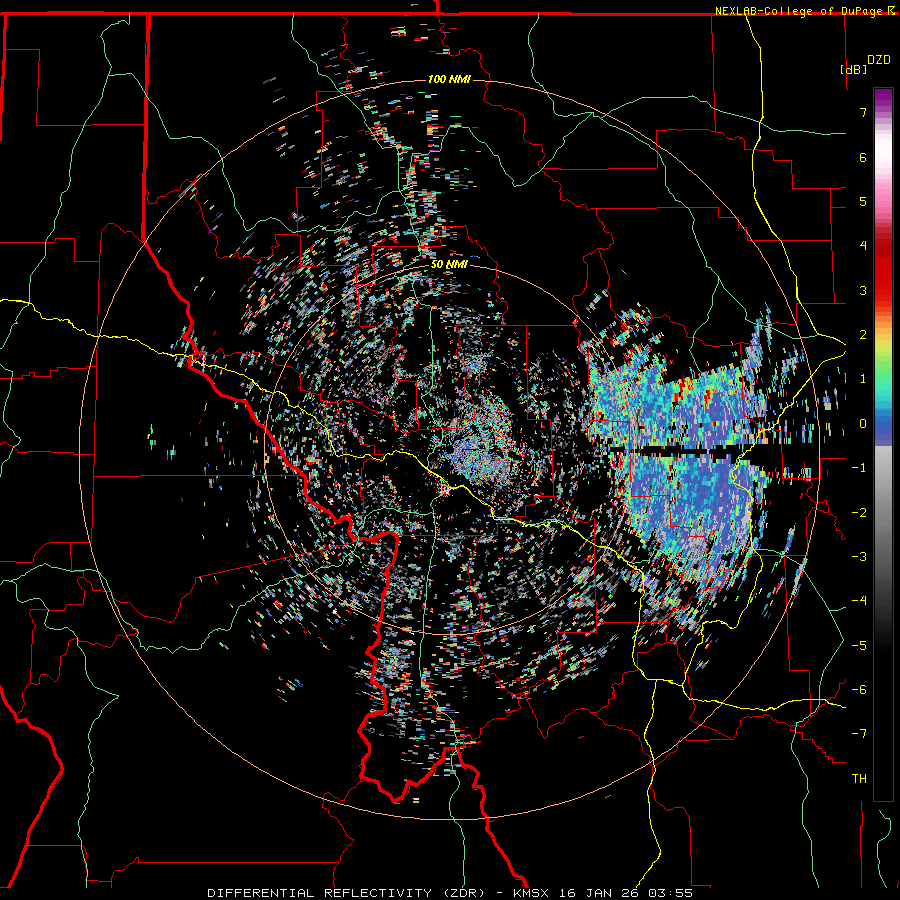The width and height of the screenshot is (900, 900).
Task: Click the -1 value on the color scale
Action: (859, 468)
